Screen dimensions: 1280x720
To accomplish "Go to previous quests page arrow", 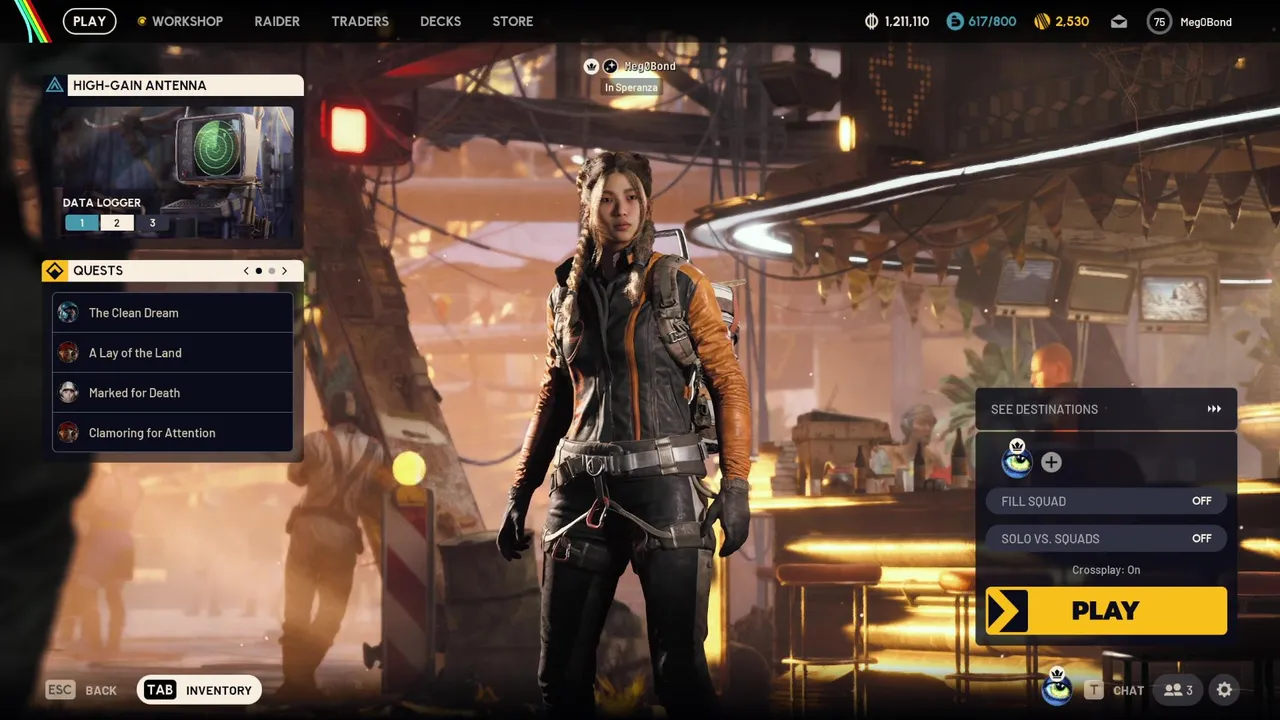I will coord(246,271).
